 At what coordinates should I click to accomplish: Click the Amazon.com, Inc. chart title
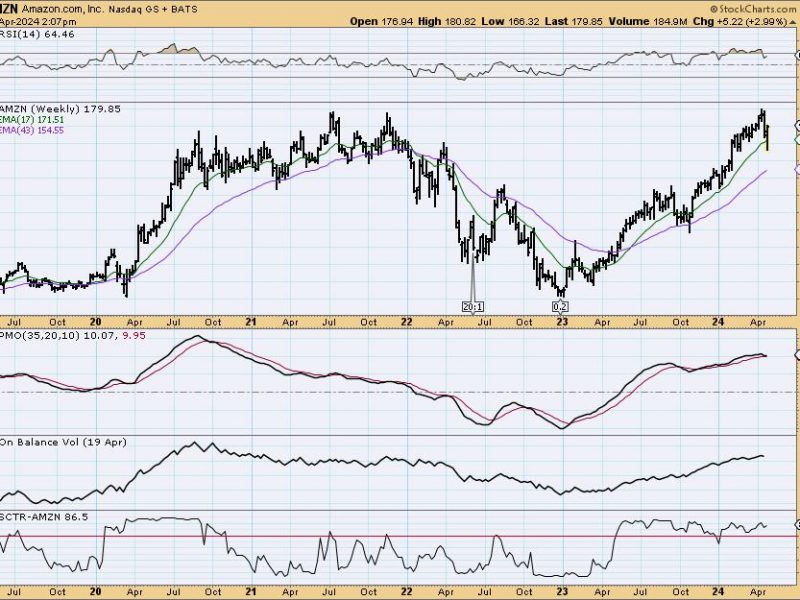click(x=61, y=9)
